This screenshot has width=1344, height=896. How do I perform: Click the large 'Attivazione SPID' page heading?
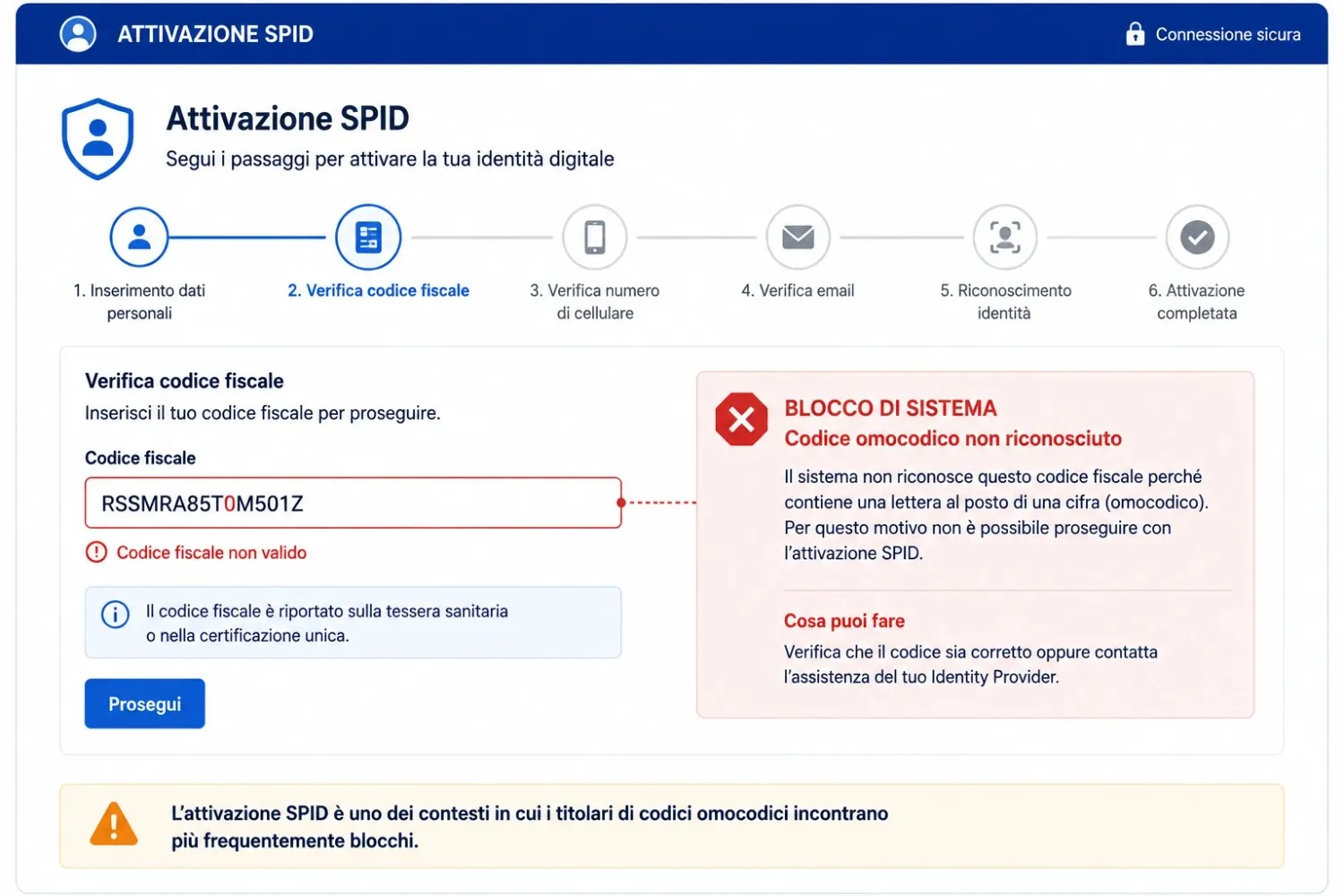(288, 118)
